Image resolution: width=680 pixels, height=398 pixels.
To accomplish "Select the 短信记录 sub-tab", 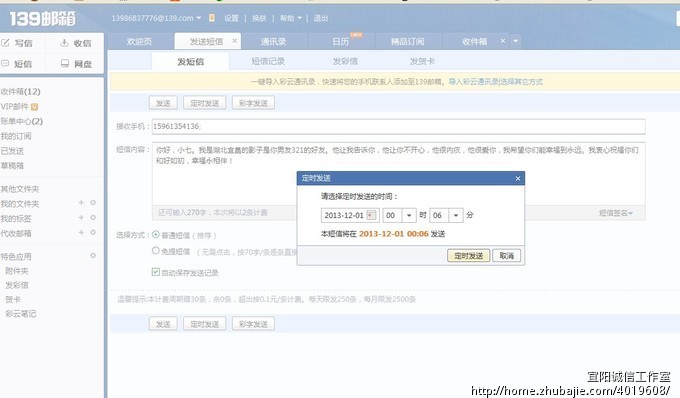I will [x=268, y=62].
